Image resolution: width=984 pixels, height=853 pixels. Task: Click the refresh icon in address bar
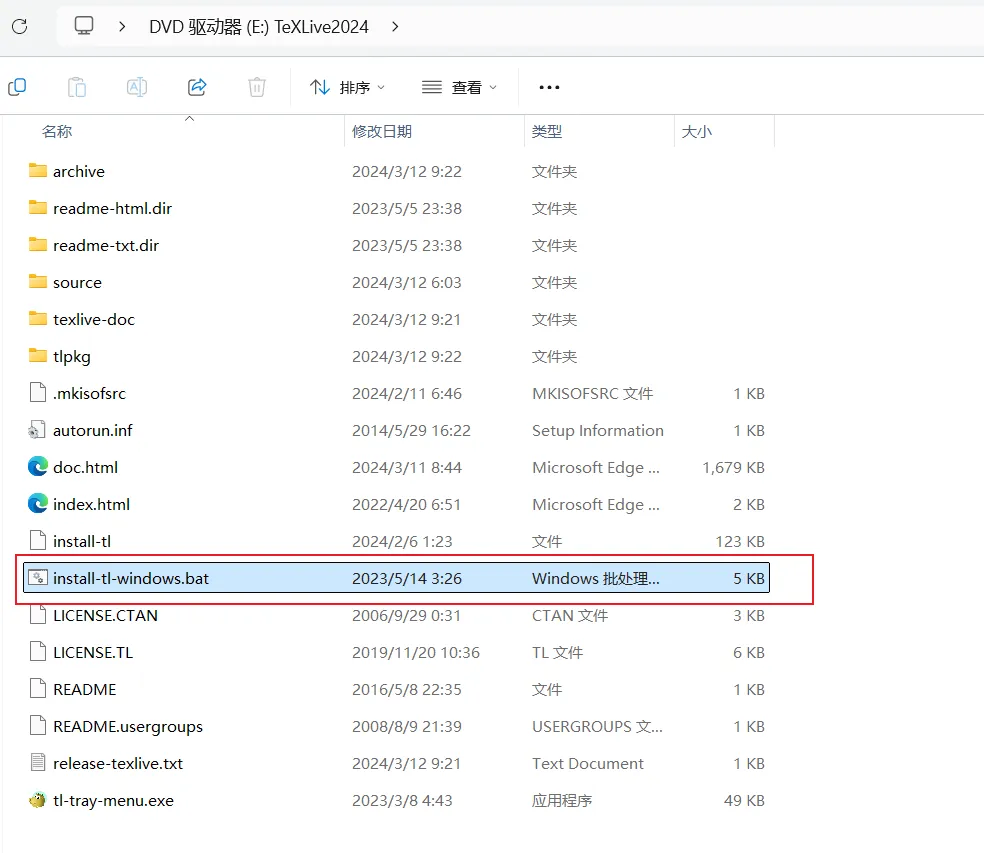pos(19,26)
